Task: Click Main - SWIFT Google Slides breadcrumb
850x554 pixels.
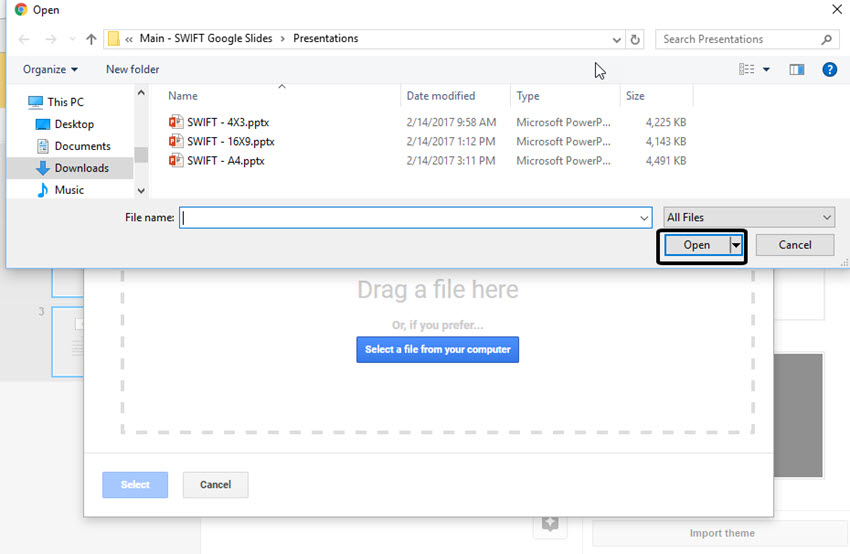Action: point(206,38)
